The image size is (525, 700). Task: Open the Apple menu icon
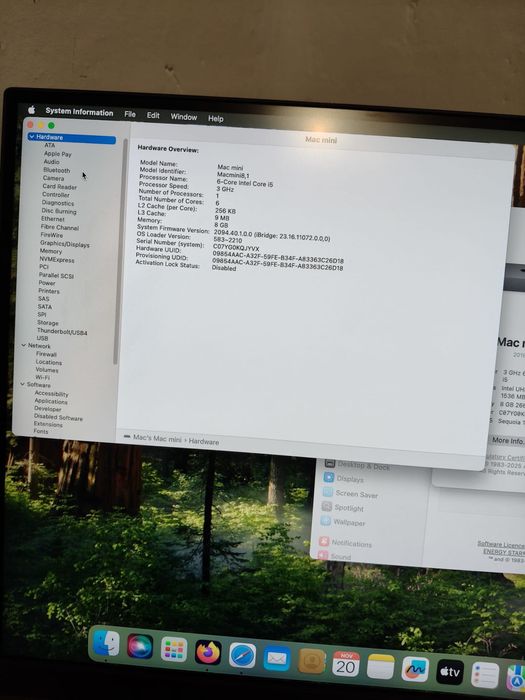tap(32, 109)
